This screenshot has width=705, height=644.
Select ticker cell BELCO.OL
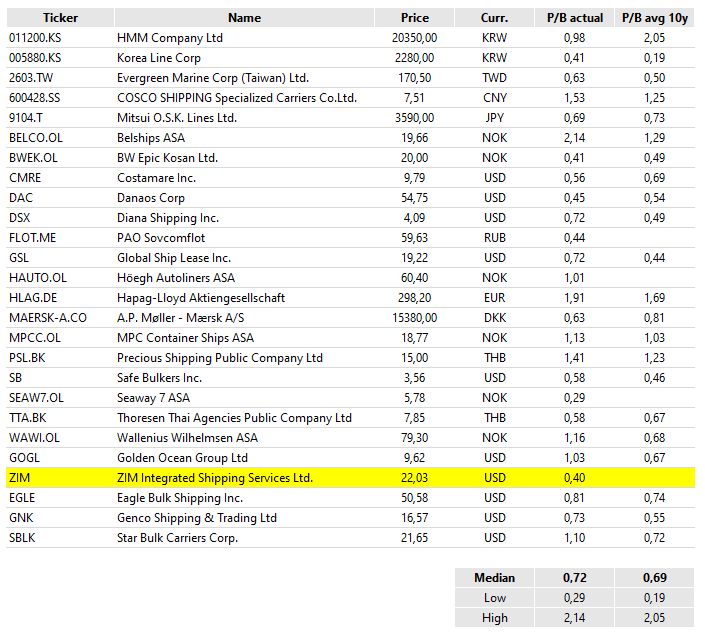pos(60,138)
